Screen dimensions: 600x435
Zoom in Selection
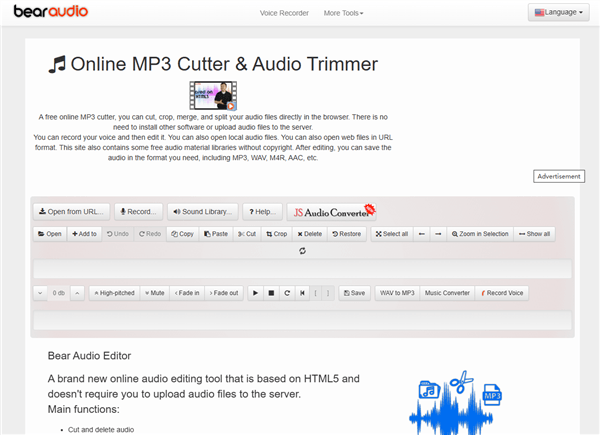click(x=480, y=234)
